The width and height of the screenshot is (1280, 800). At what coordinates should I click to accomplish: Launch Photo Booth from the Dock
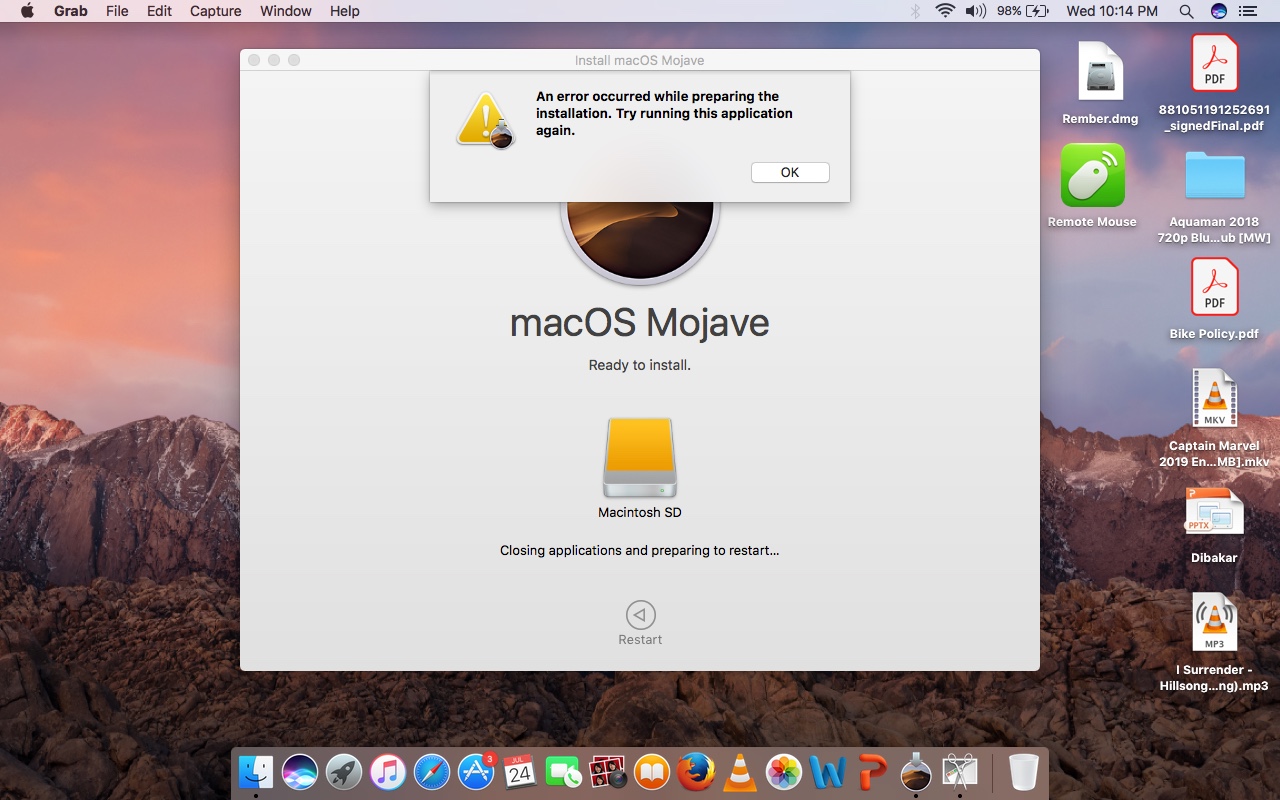coord(608,772)
